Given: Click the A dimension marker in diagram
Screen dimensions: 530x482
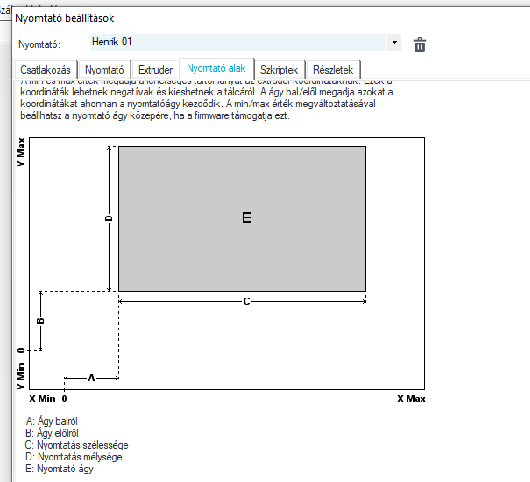Looking at the screenshot, I should click(x=91, y=378).
